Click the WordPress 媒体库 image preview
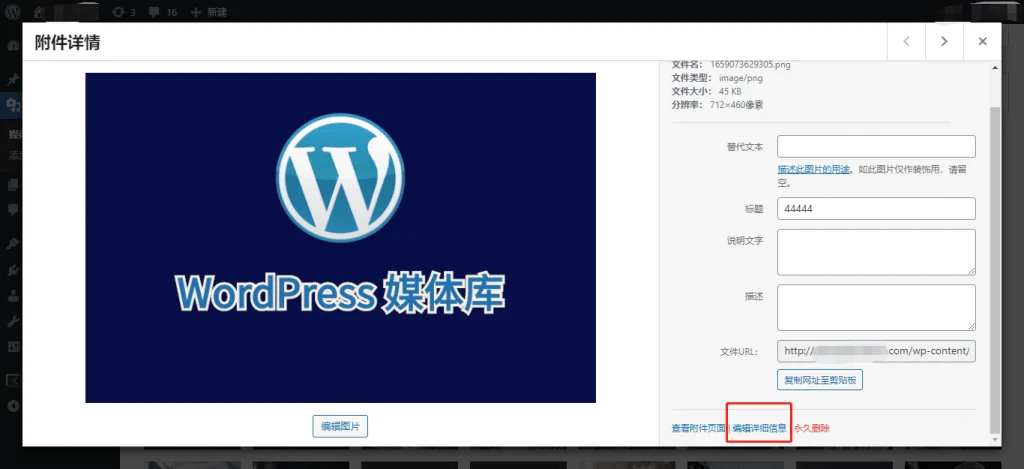1024x469 pixels. 340,238
